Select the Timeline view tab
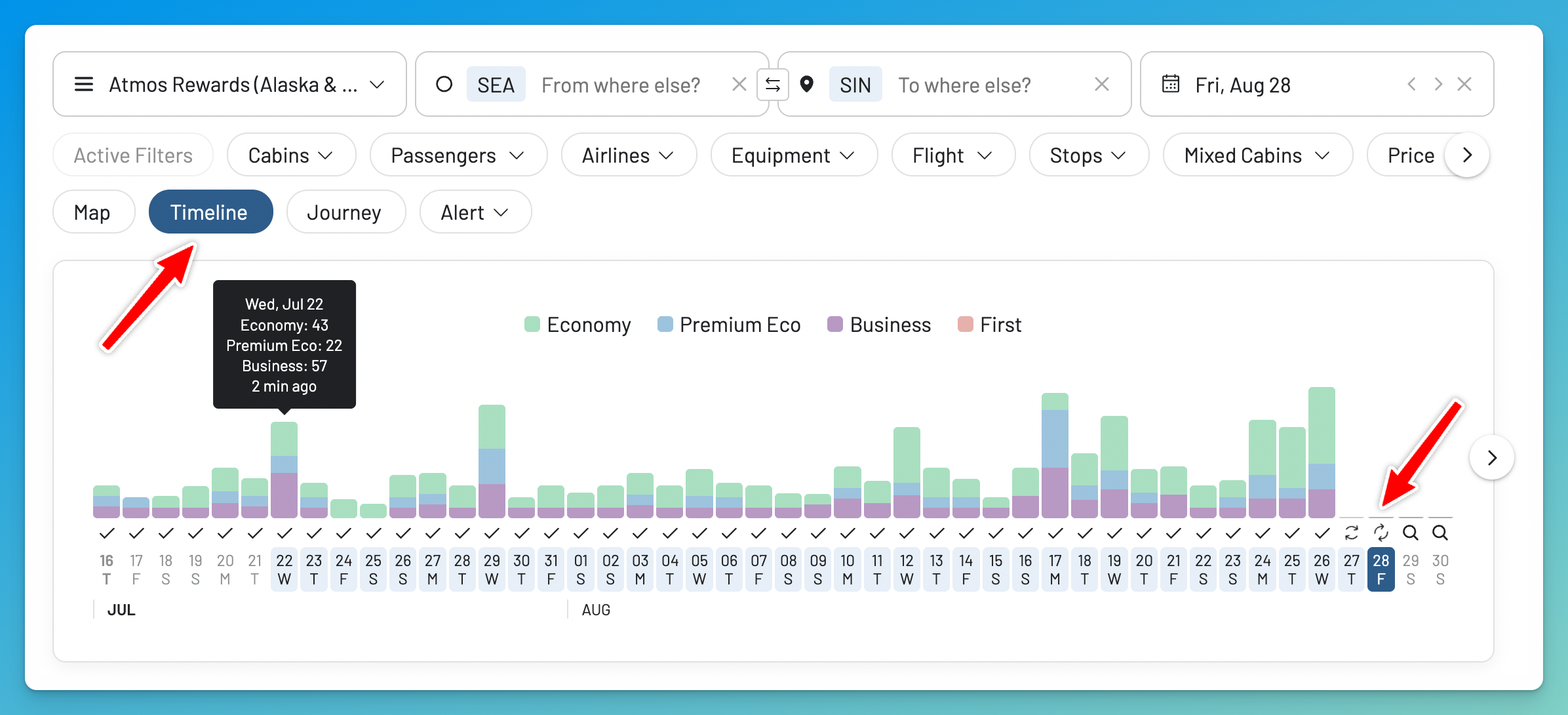 click(210, 212)
